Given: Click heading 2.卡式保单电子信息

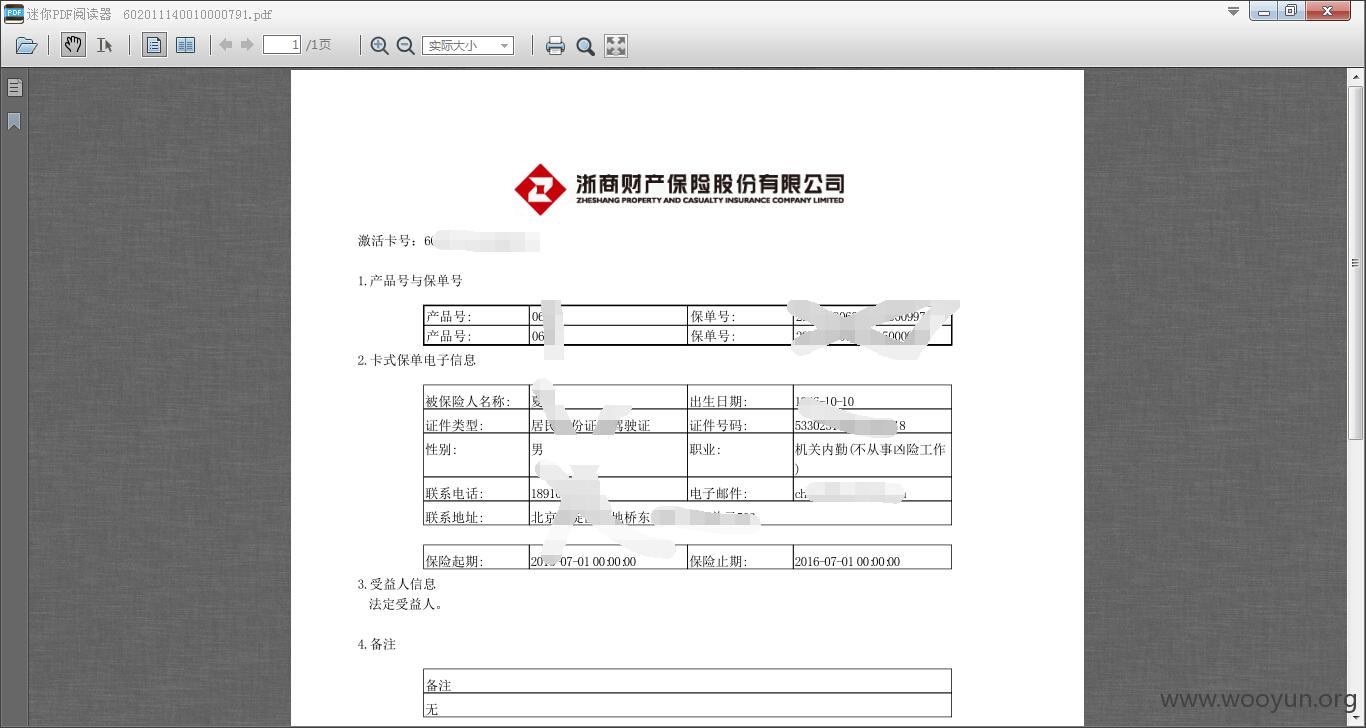Looking at the screenshot, I should 417,360.
